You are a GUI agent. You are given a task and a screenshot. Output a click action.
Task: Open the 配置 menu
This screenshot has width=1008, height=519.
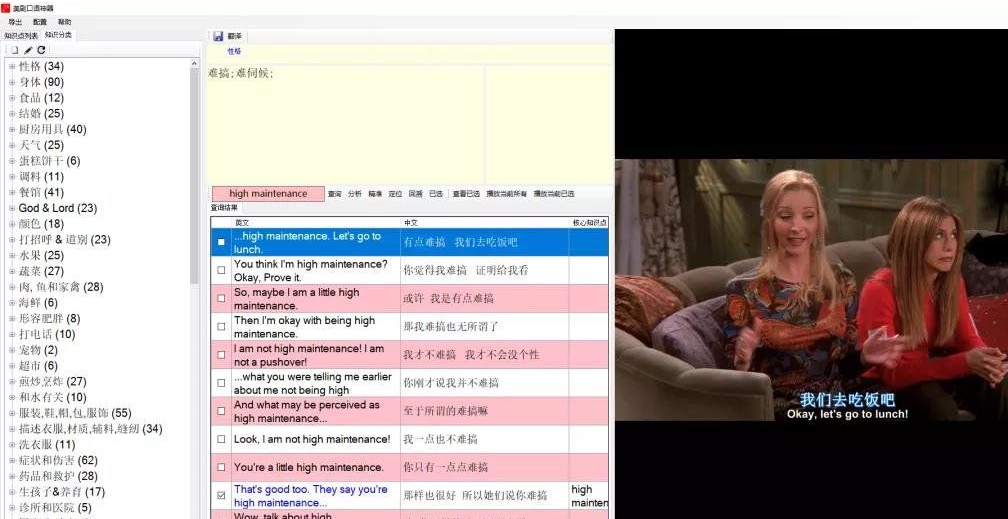[x=40, y=22]
